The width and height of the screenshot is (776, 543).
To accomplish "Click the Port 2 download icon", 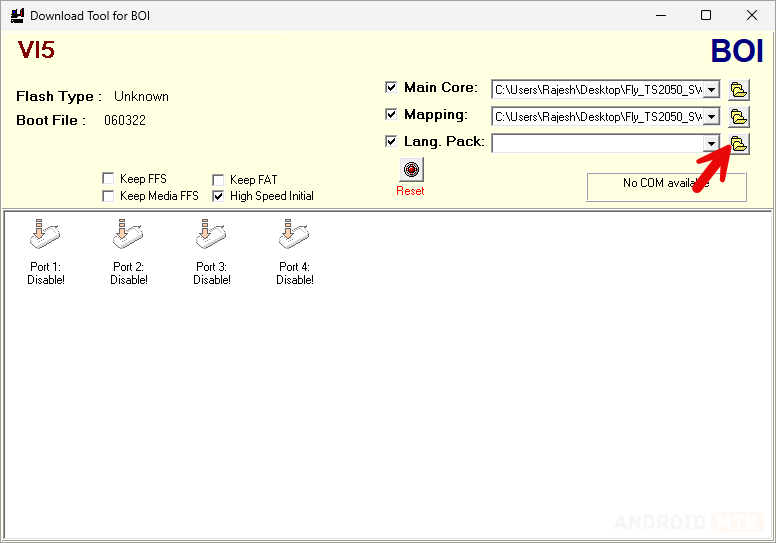I will coord(129,235).
